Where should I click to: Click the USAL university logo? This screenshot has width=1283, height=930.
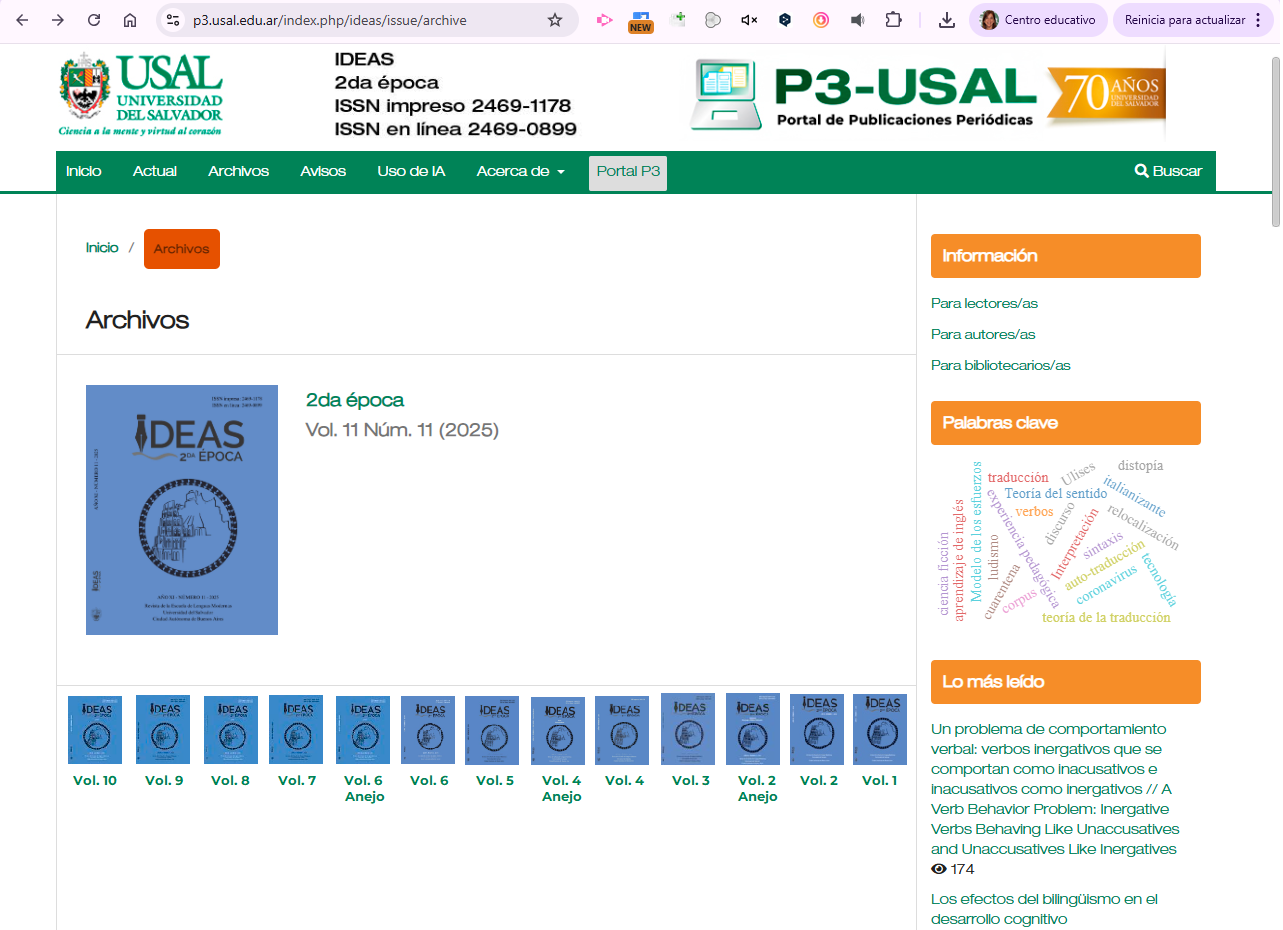coord(140,95)
